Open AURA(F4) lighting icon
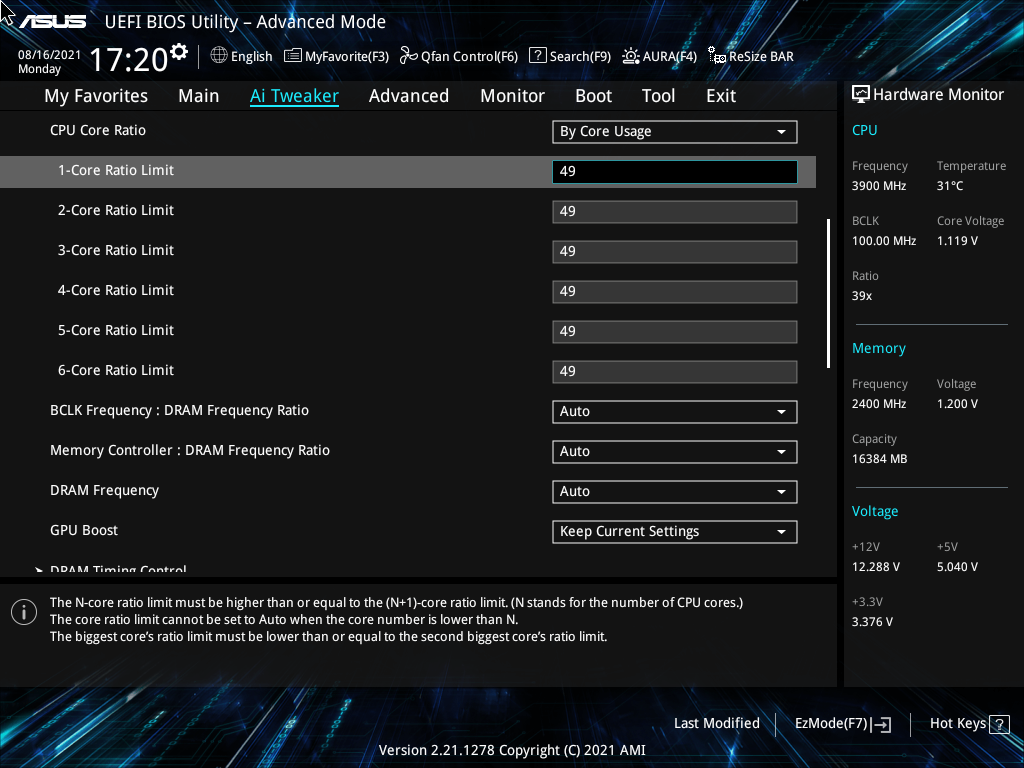 (631, 56)
